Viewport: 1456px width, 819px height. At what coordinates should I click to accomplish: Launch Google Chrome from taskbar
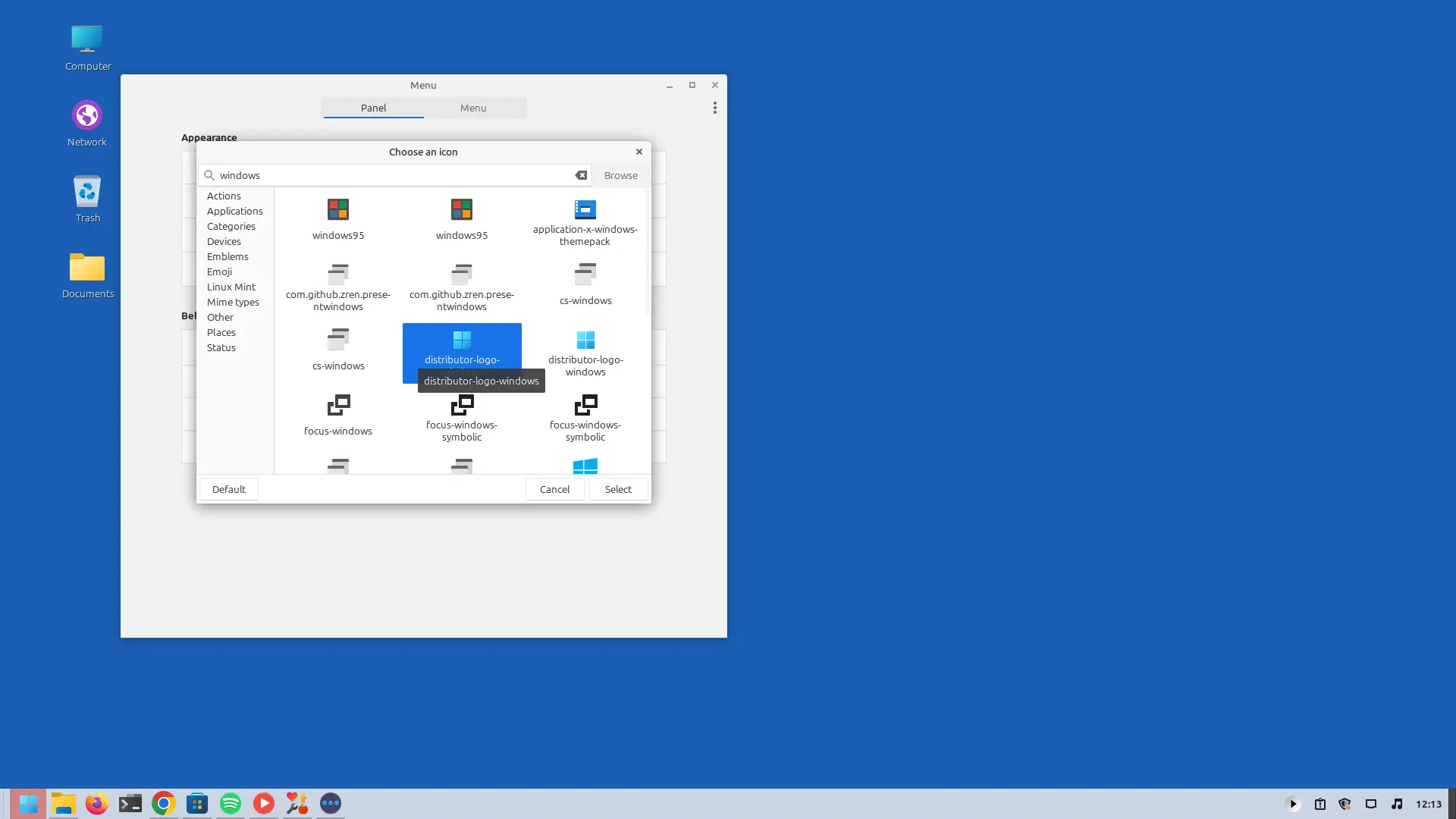click(164, 804)
